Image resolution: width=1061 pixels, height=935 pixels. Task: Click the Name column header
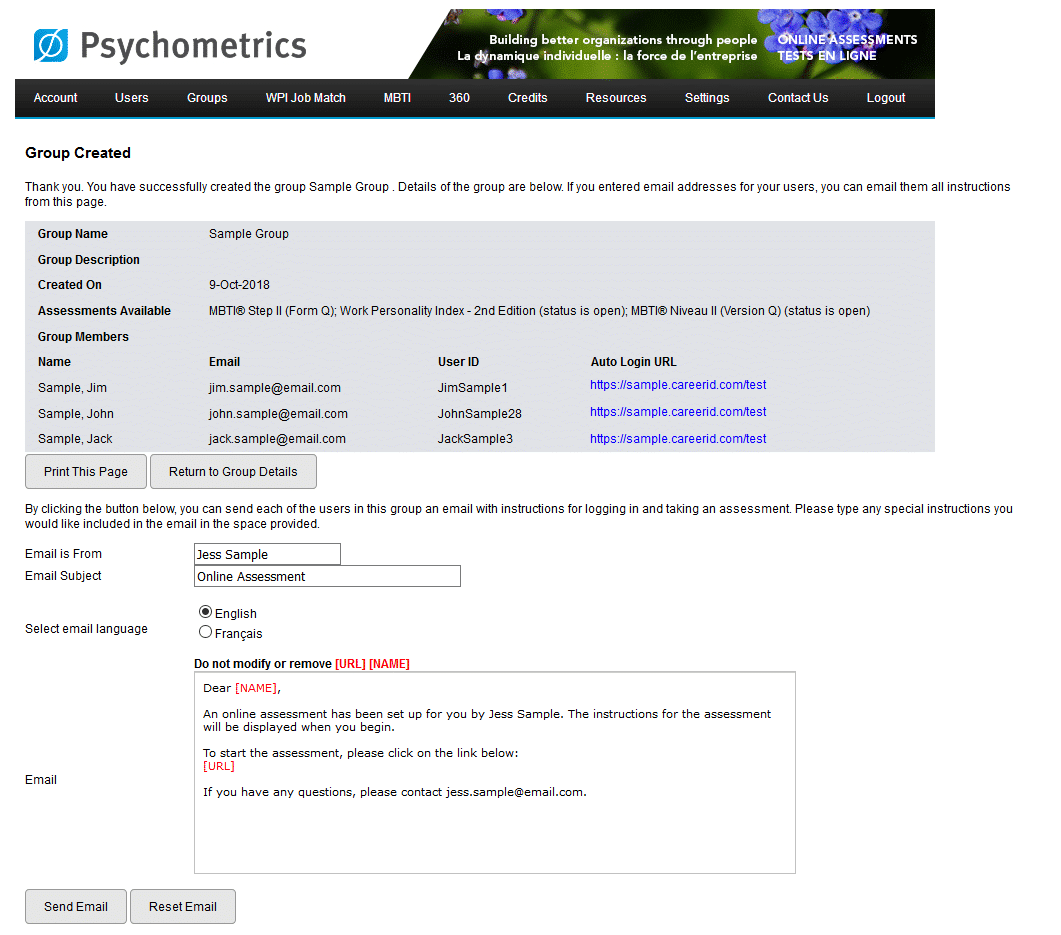click(x=54, y=362)
